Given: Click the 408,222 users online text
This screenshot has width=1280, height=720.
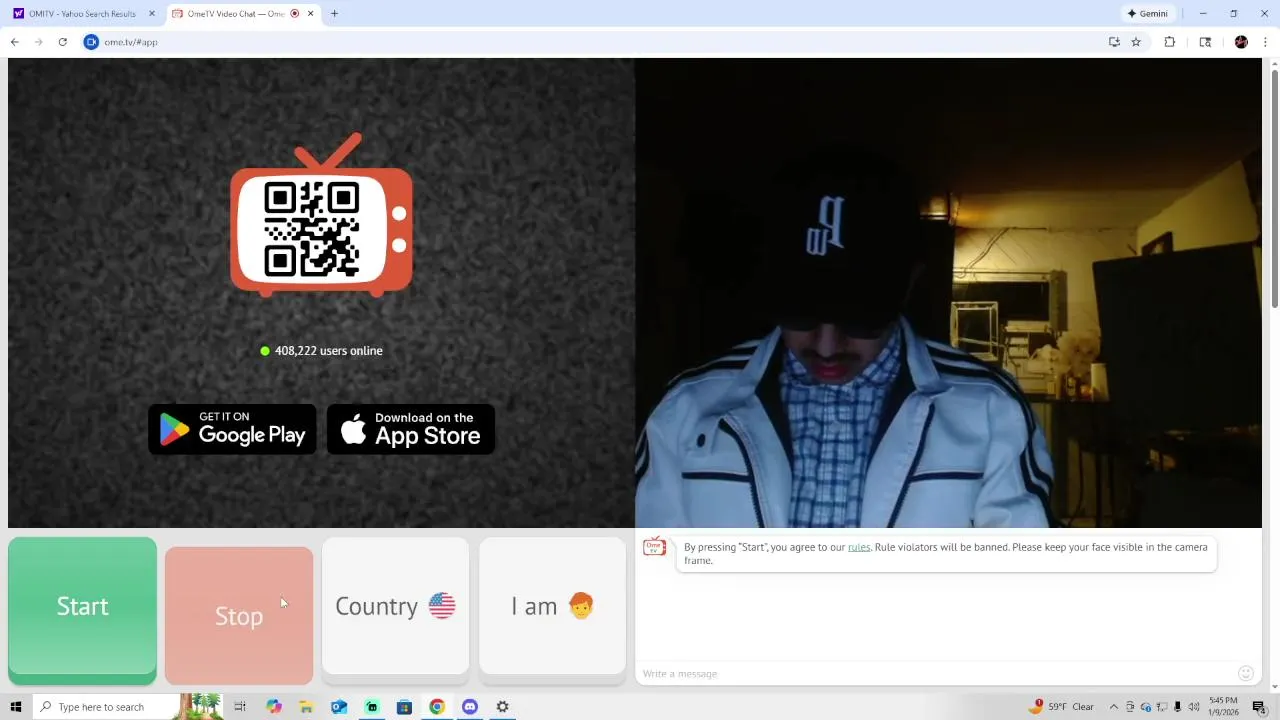Looking at the screenshot, I should pos(328,351).
